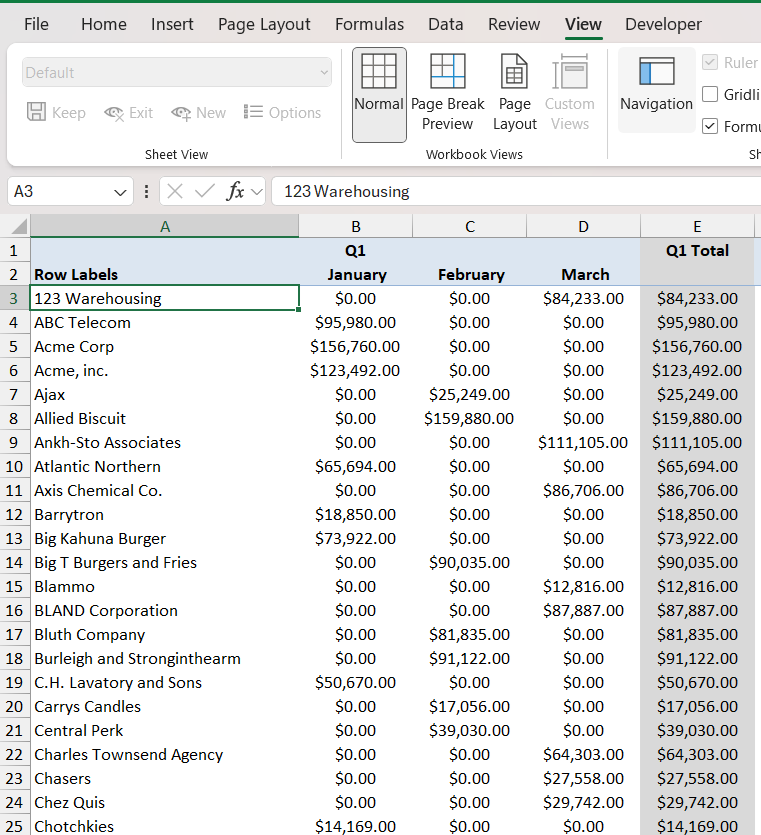Open the Developer tab
Image resolution: width=761 pixels, height=835 pixels.
(x=663, y=24)
